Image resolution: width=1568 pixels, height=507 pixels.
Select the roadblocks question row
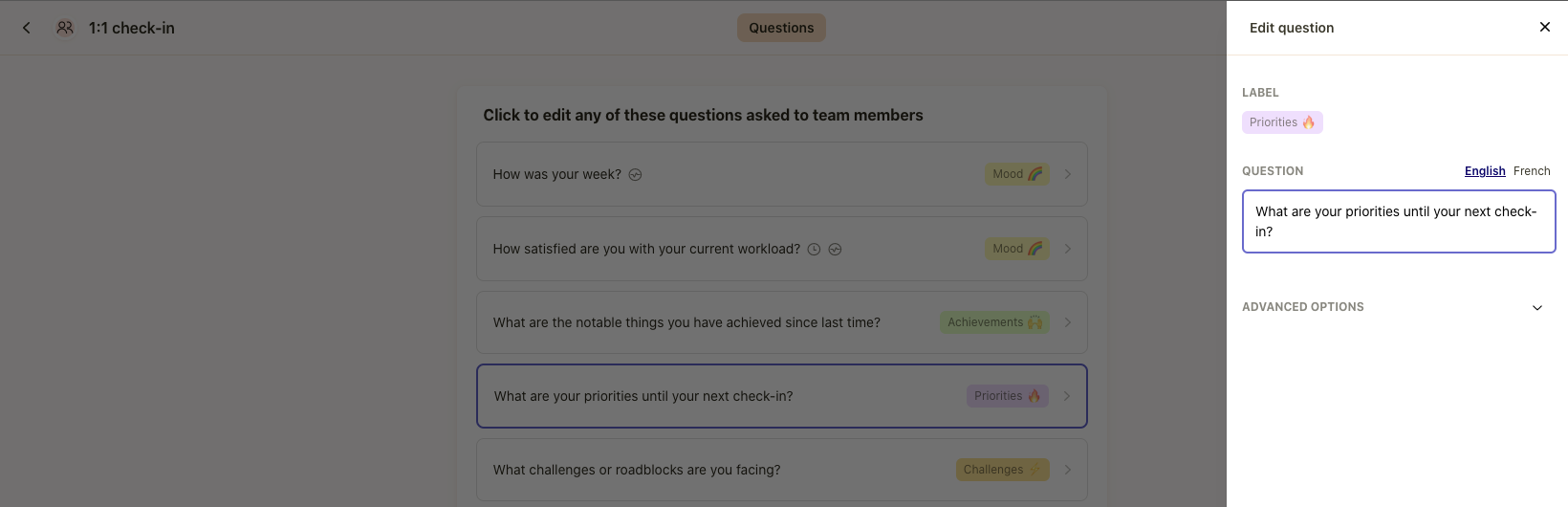pyautogui.click(x=781, y=470)
